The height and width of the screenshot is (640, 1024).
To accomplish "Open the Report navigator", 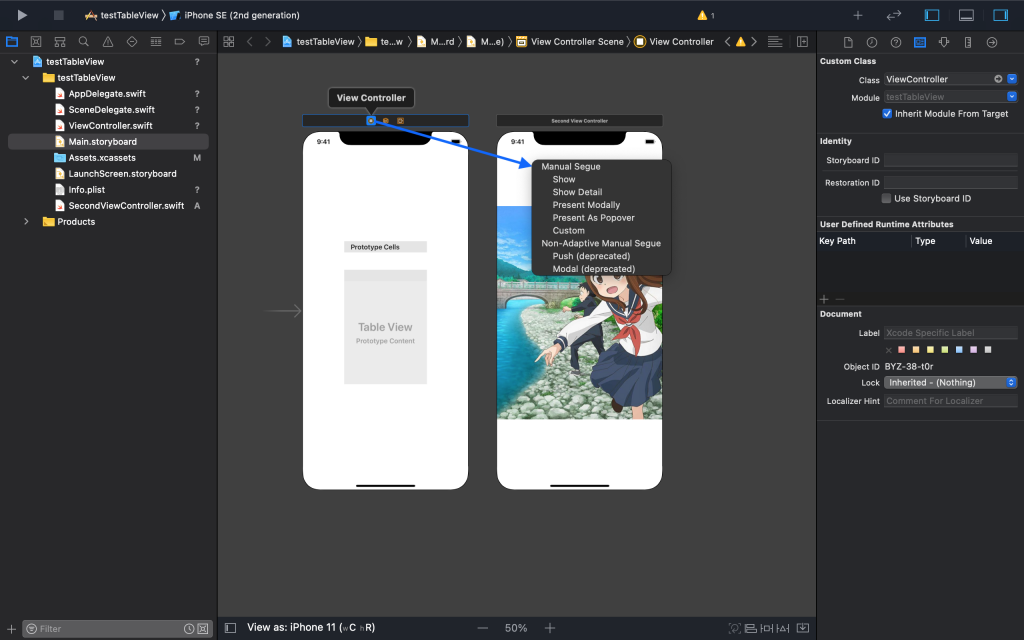I will (204, 42).
